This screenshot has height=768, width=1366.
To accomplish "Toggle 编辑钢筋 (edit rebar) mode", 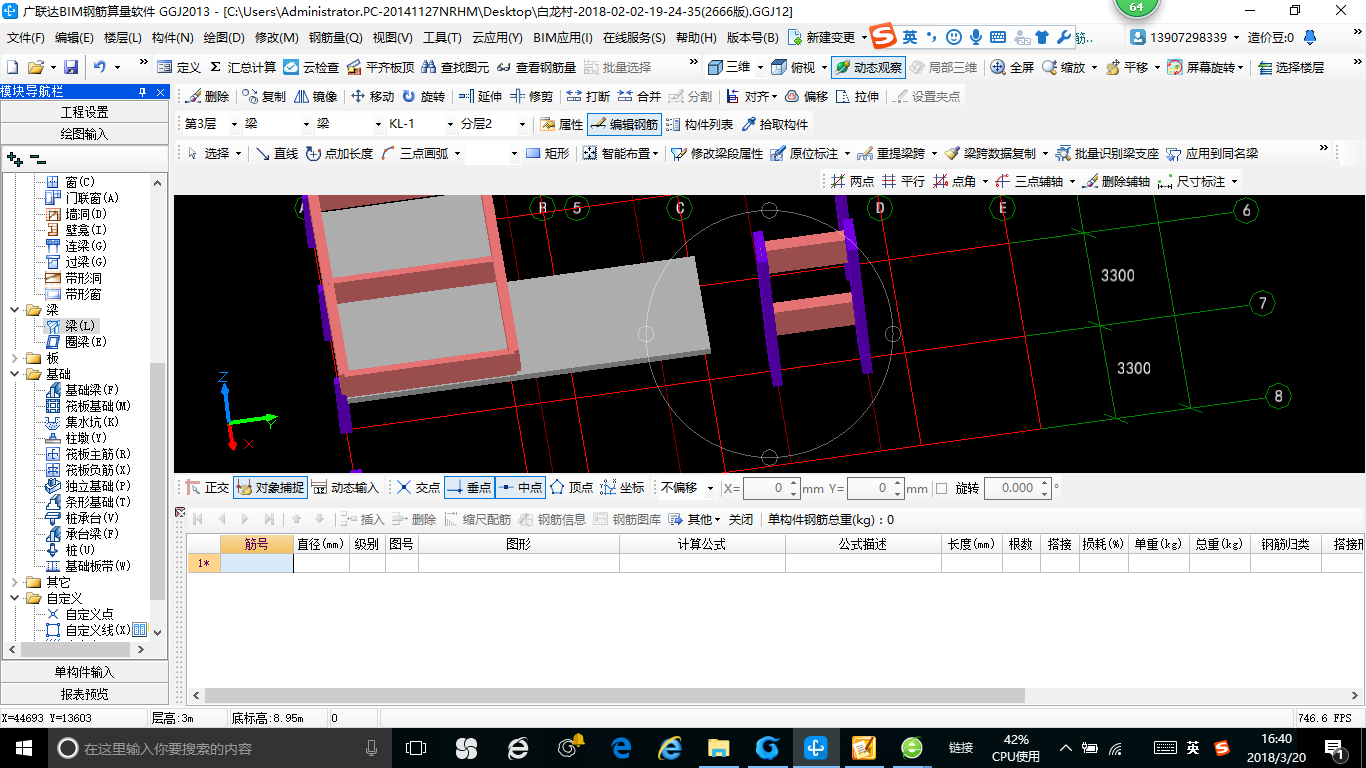I will (624, 125).
